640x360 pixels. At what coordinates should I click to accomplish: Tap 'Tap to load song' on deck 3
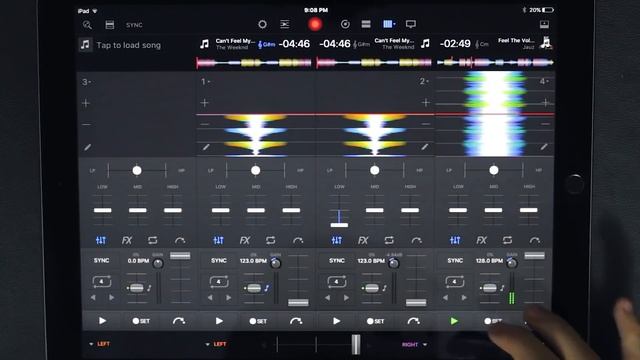point(129,45)
